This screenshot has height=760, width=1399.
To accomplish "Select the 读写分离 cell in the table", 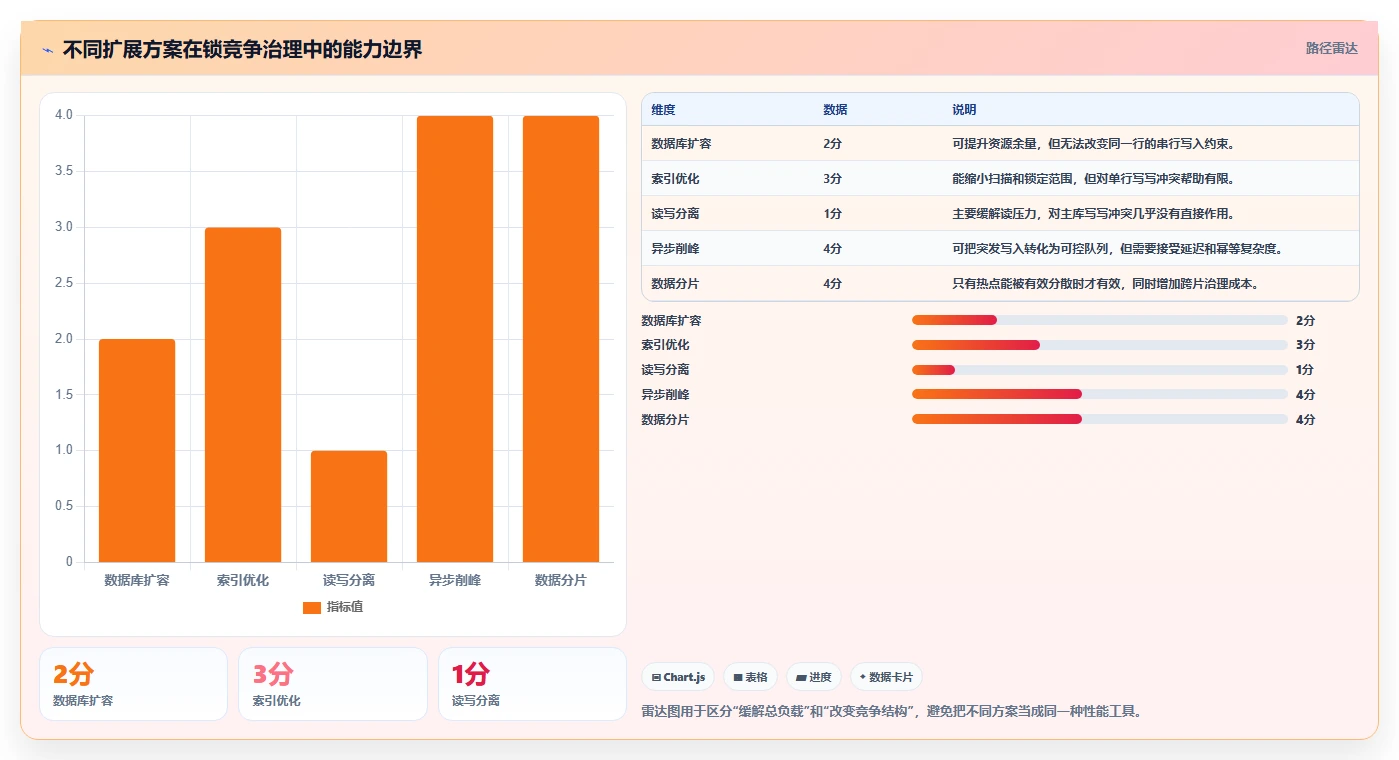I will coord(675,214).
